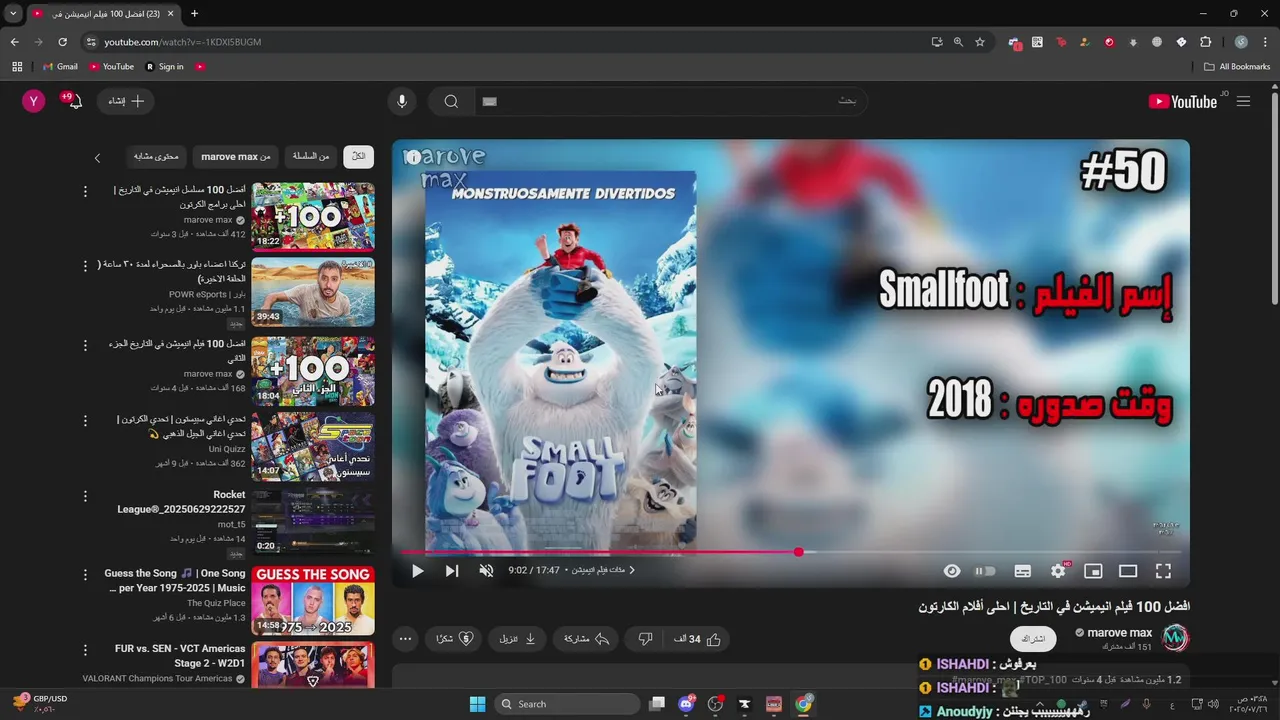Bookmark this page with star icon
Image resolution: width=1280 pixels, height=720 pixels.
point(980,42)
